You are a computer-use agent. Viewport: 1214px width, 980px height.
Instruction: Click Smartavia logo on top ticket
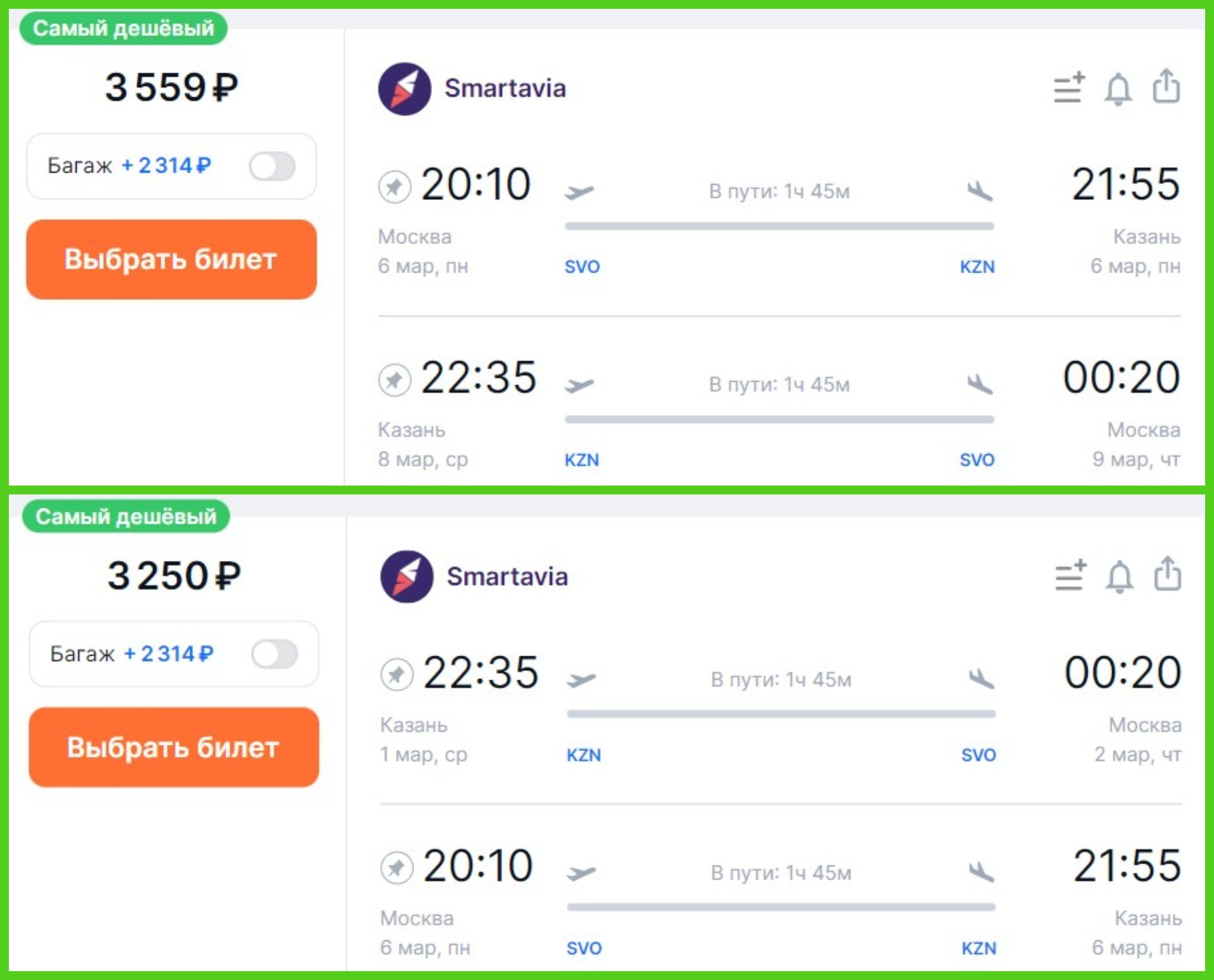405,89
